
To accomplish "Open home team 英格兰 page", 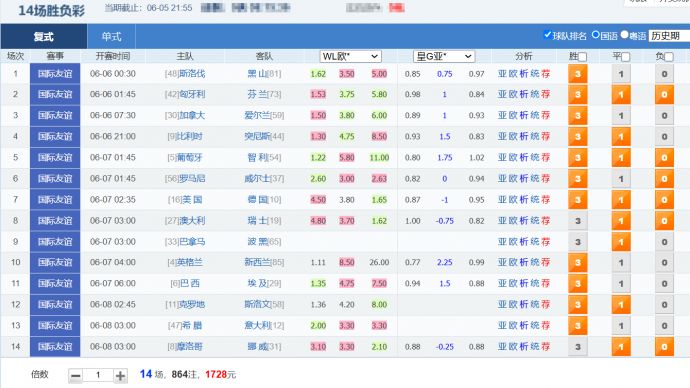I will (x=190, y=263).
